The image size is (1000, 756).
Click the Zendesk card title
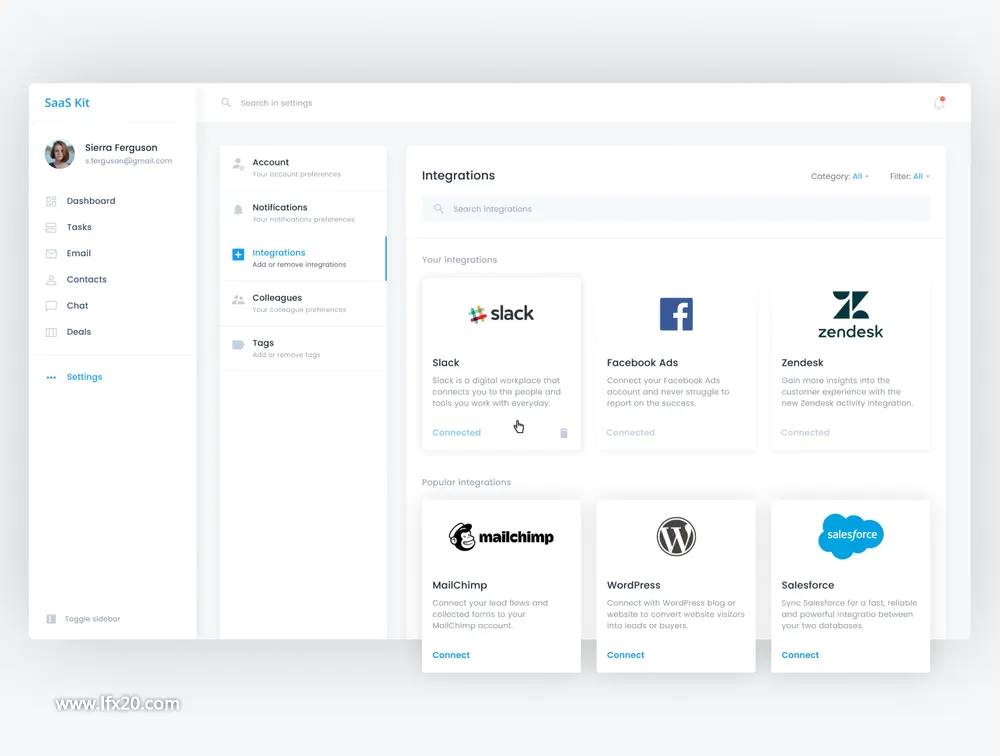(x=802, y=363)
